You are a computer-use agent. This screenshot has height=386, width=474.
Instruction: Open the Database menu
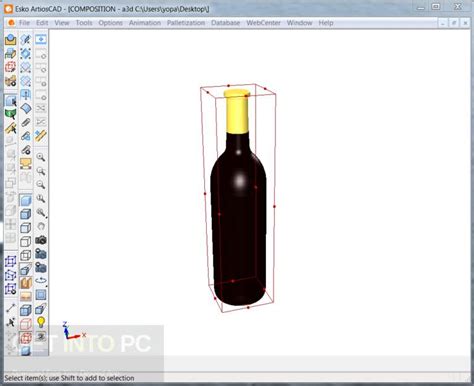(x=225, y=23)
